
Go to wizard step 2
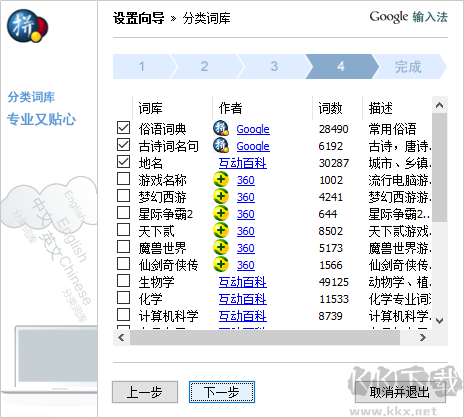[205, 66]
